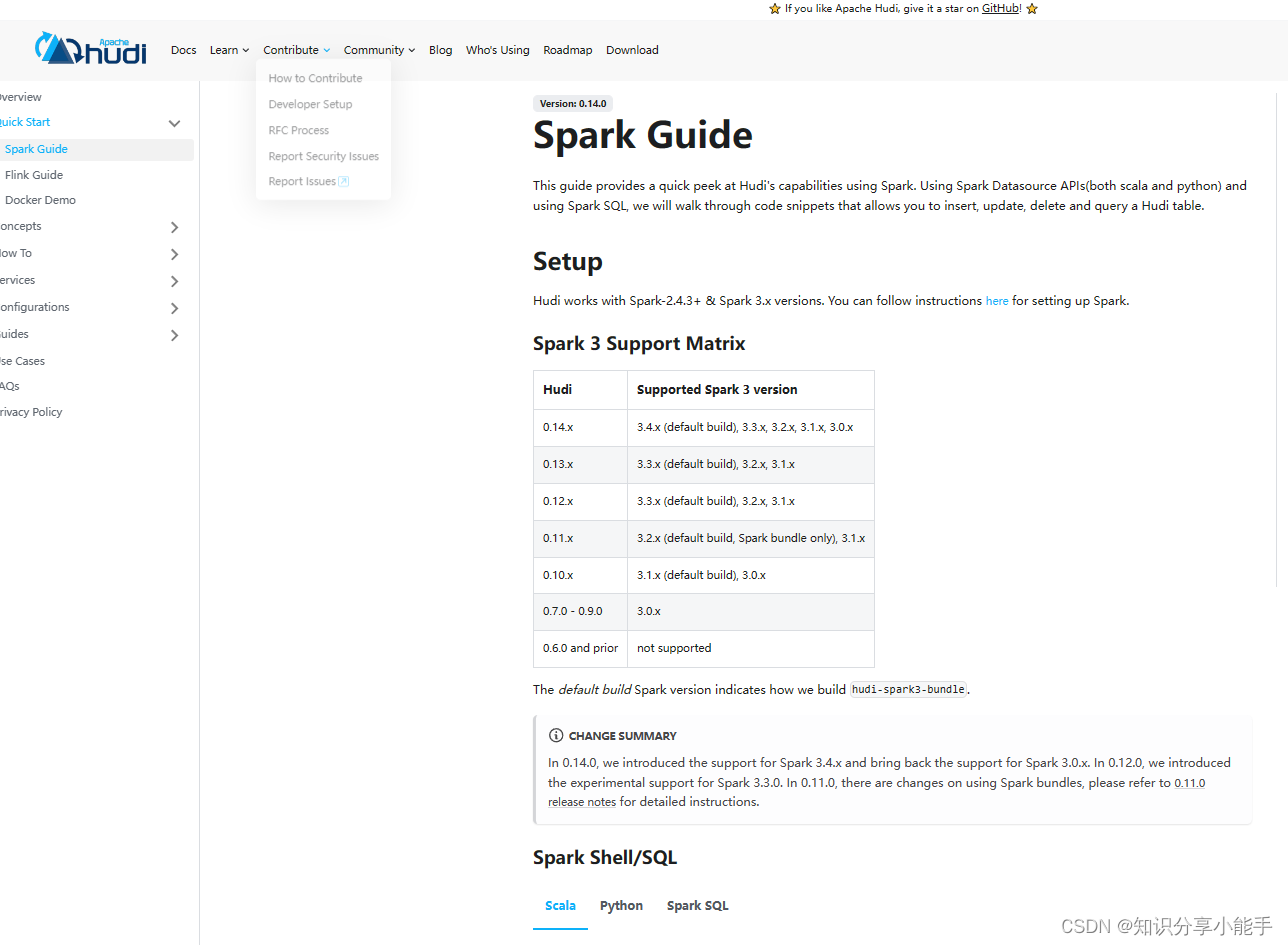Open FAQs in the sidebar
1288x945 pixels.
[9, 386]
